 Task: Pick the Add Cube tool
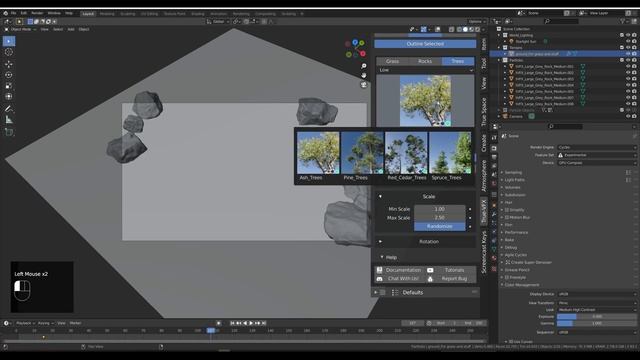(x=9, y=132)
